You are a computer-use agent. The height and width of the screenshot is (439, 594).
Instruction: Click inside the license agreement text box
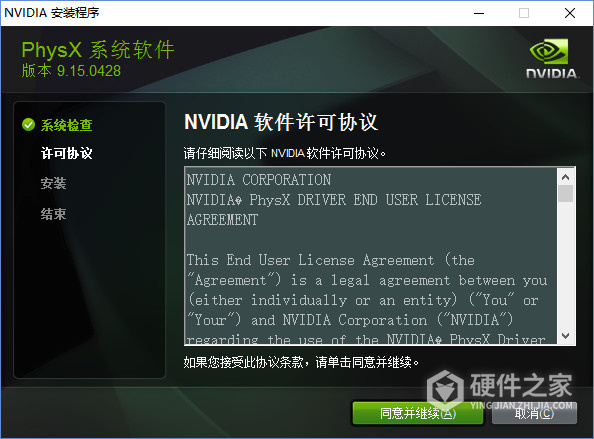[371, 256]
